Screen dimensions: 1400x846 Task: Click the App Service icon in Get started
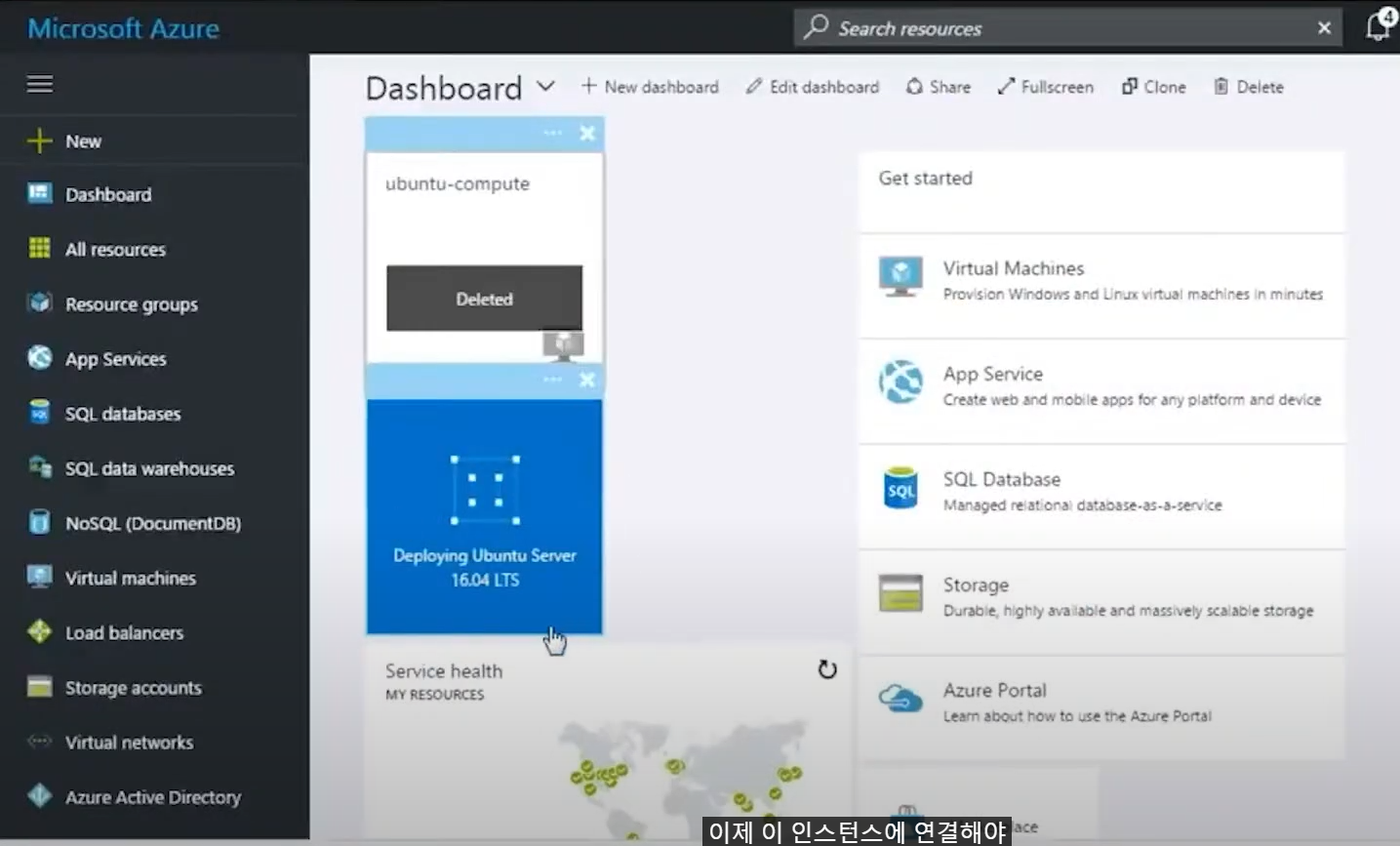click(900, 382)
